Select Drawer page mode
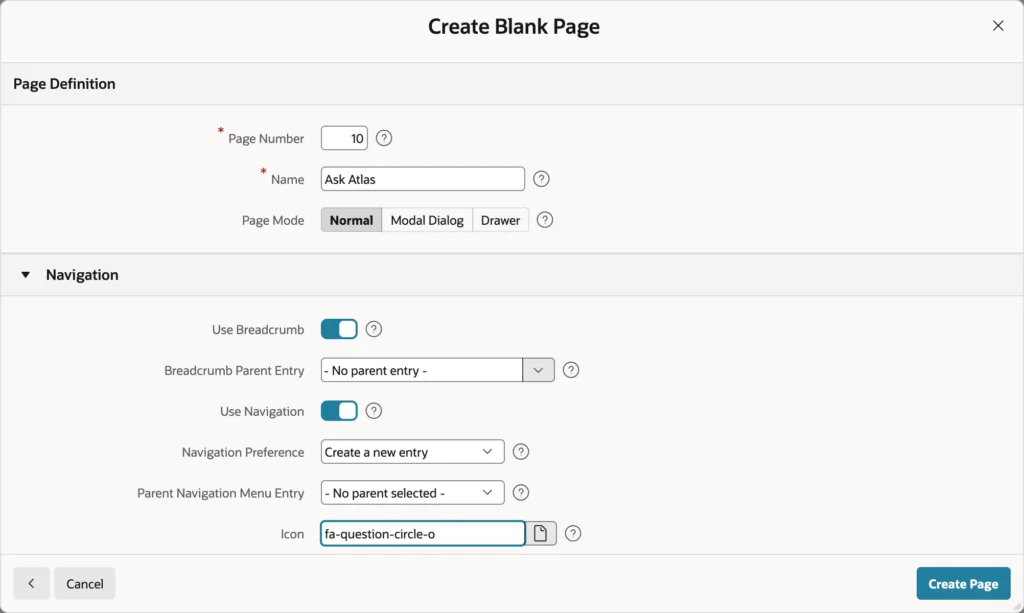The width and height of the screenshot is (1024, 613). pyautogui.click(x=500, y=220)
